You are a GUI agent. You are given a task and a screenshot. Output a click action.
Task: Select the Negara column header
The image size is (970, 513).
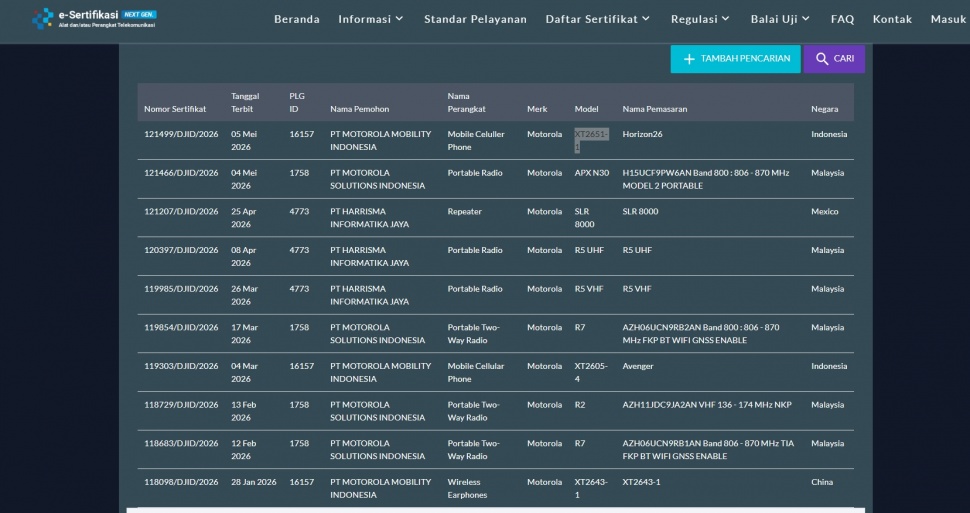click(825, 109)
